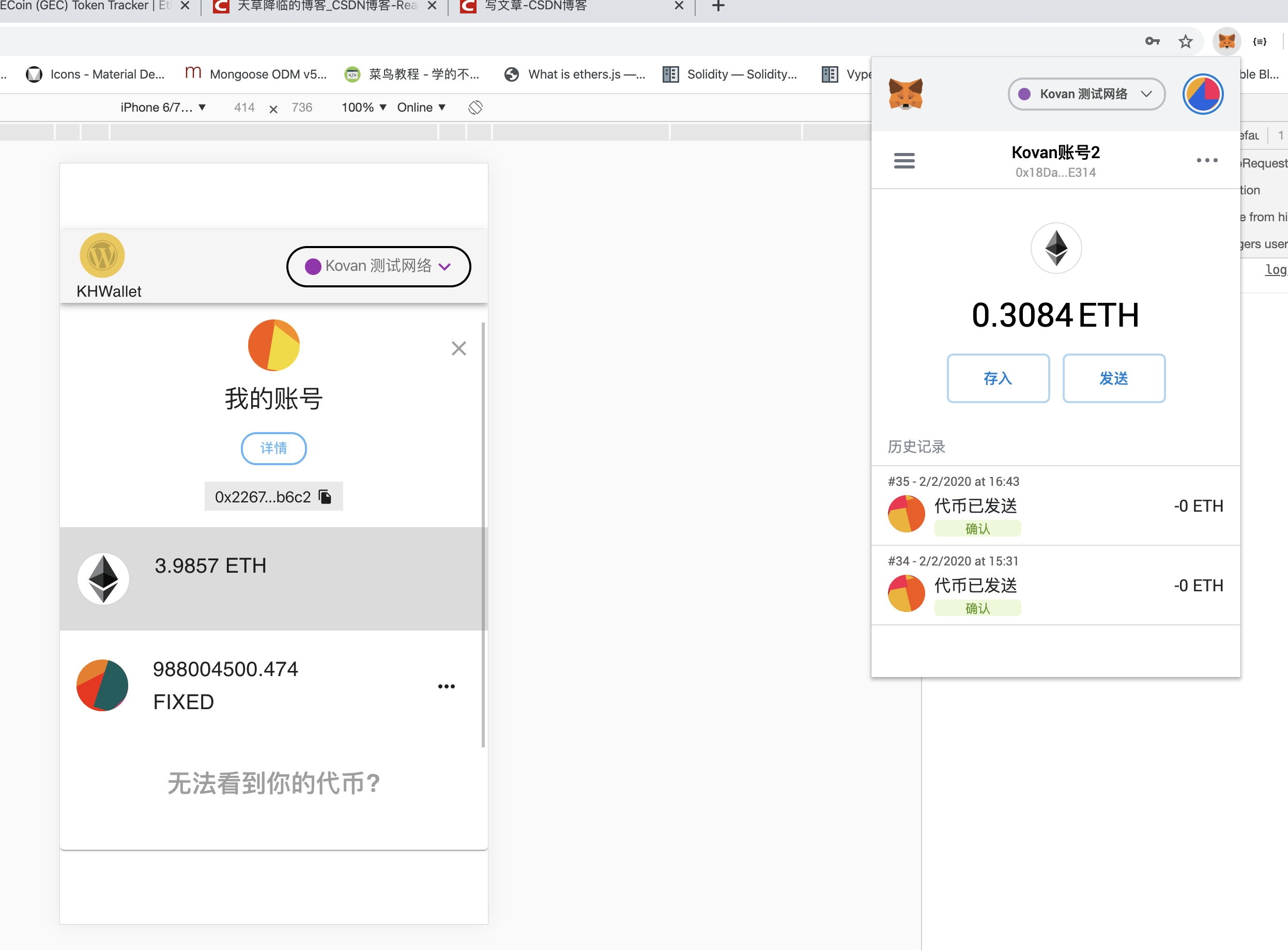Select the 3.9857 ETH balance row
Image resolution: width=1288 pixels, height=950 pixels.
(x=270, y=578)
